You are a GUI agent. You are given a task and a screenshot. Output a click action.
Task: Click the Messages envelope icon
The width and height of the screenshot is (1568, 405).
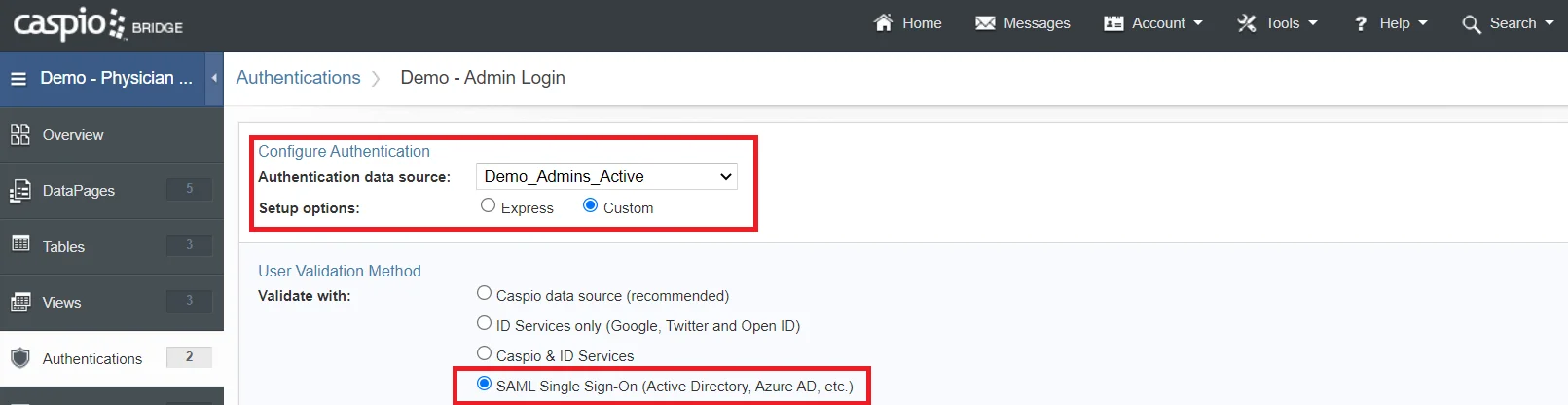tap(985, 22)
